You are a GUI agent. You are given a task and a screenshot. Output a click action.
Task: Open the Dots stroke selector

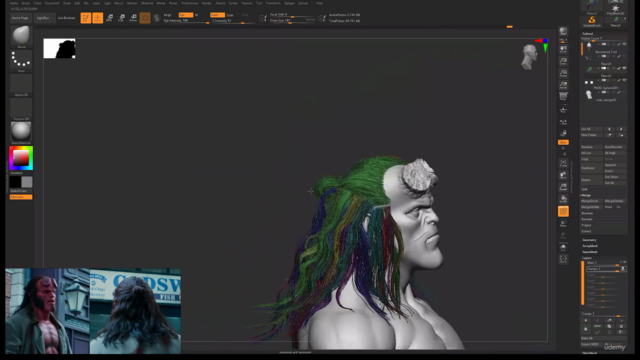point(21,60)
